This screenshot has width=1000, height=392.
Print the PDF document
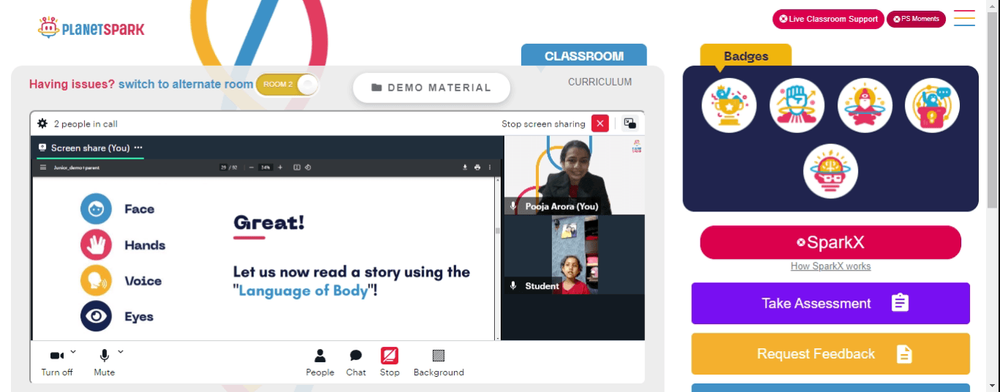pyautogui.click(x=477, y=168)
